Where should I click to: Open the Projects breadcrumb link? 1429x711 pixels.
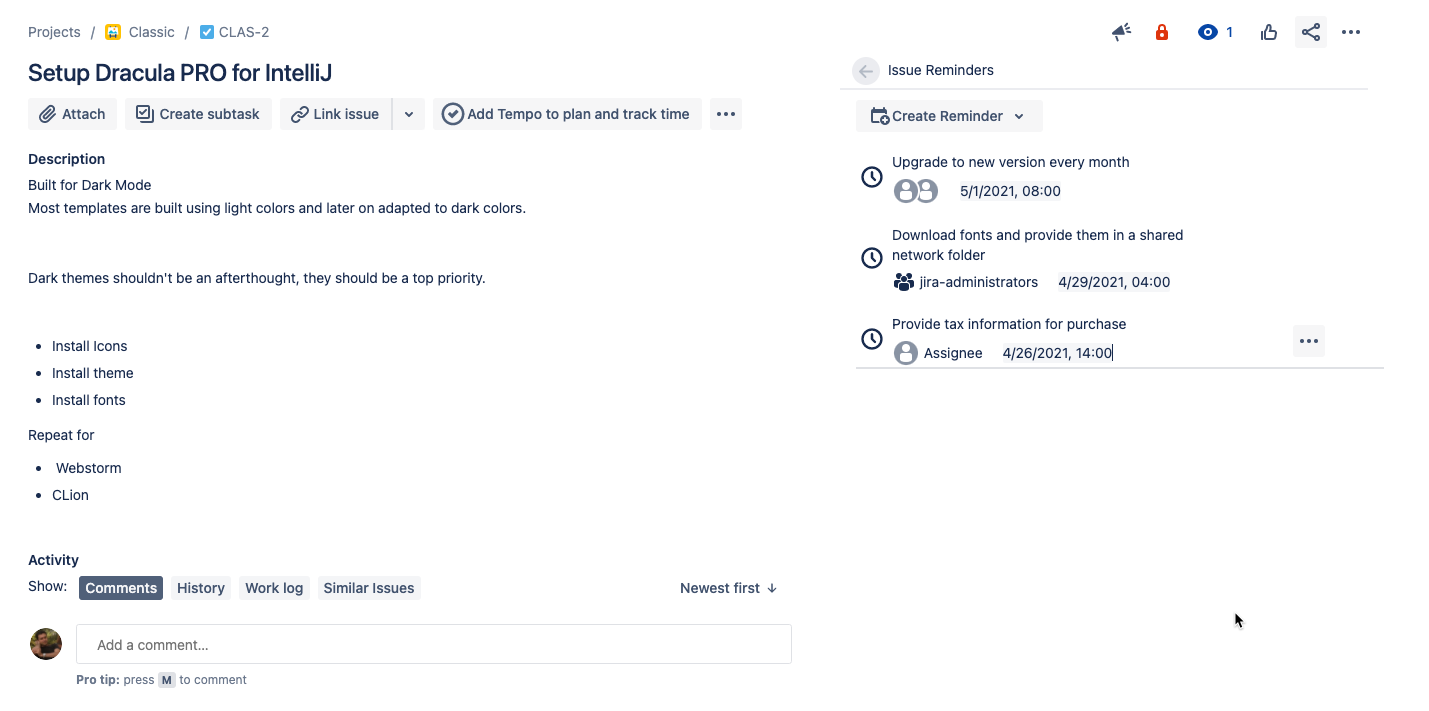(54, 31)
